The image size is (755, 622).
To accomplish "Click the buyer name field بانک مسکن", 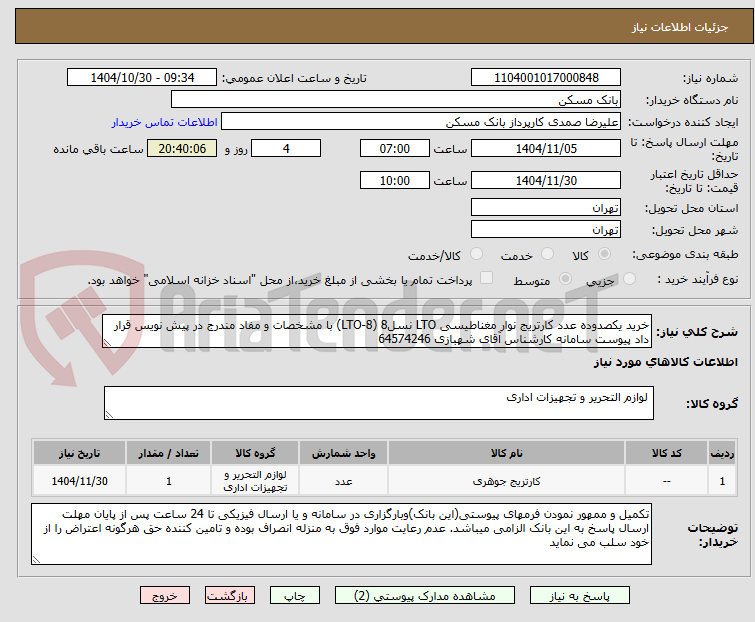I will 396,100.
